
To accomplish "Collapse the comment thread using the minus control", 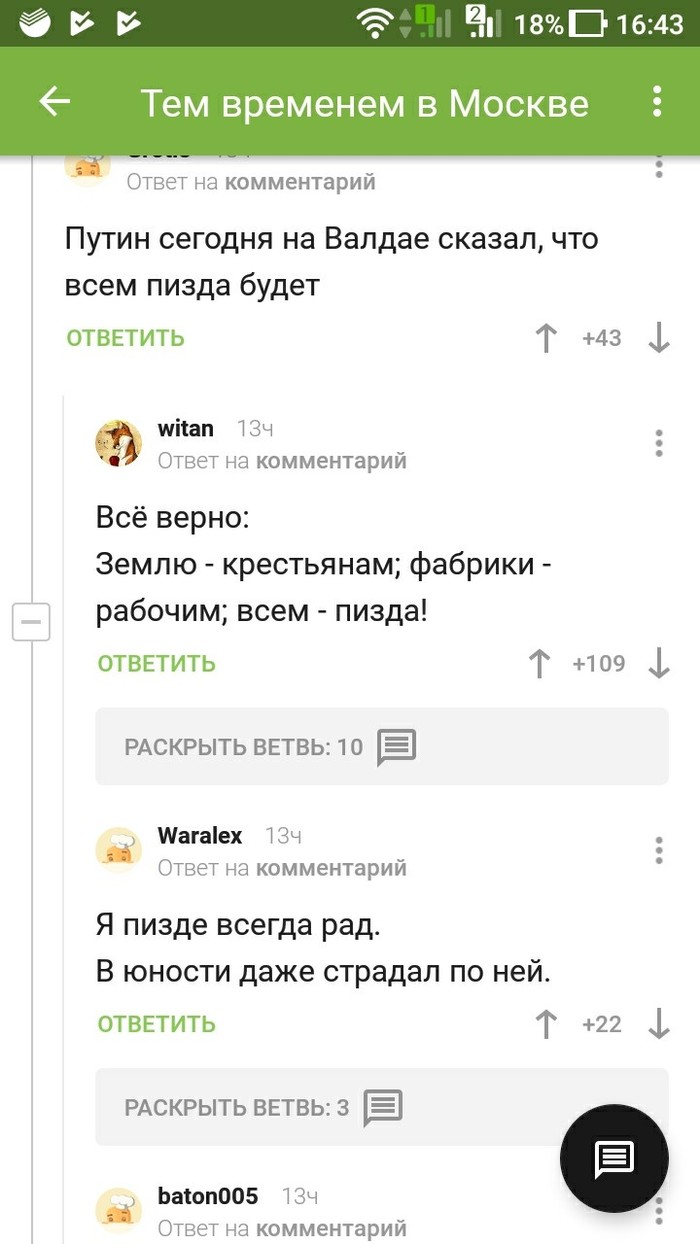I will [31, 622].
